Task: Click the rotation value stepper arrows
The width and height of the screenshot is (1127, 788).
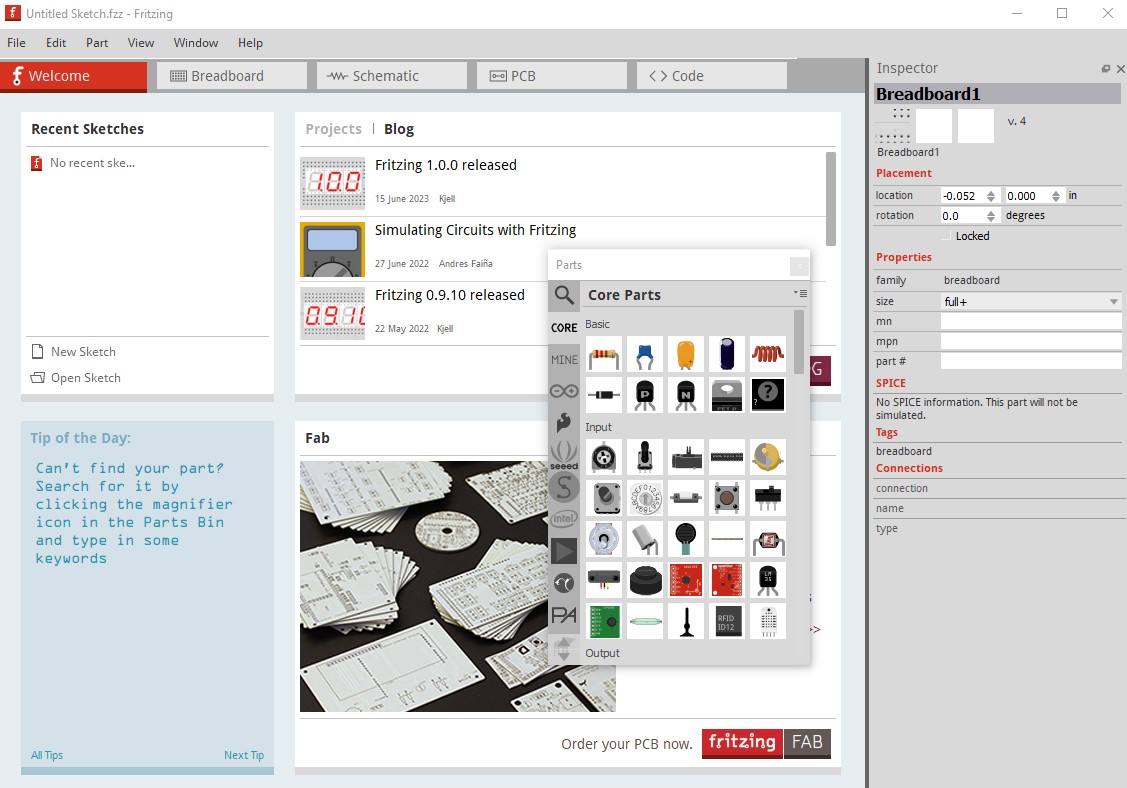Action: [991, 216]
